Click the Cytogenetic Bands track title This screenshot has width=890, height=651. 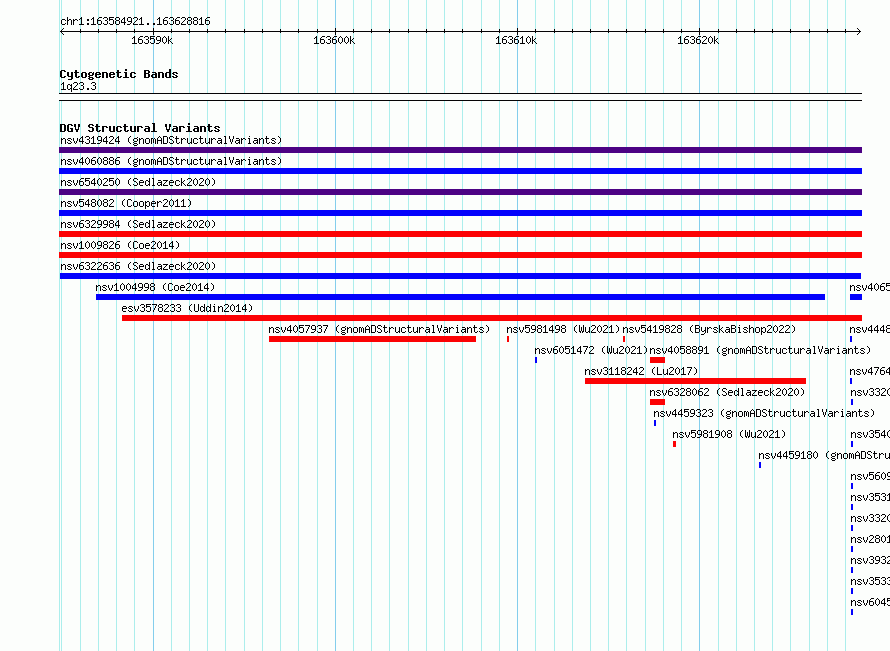tap(119, 74)
